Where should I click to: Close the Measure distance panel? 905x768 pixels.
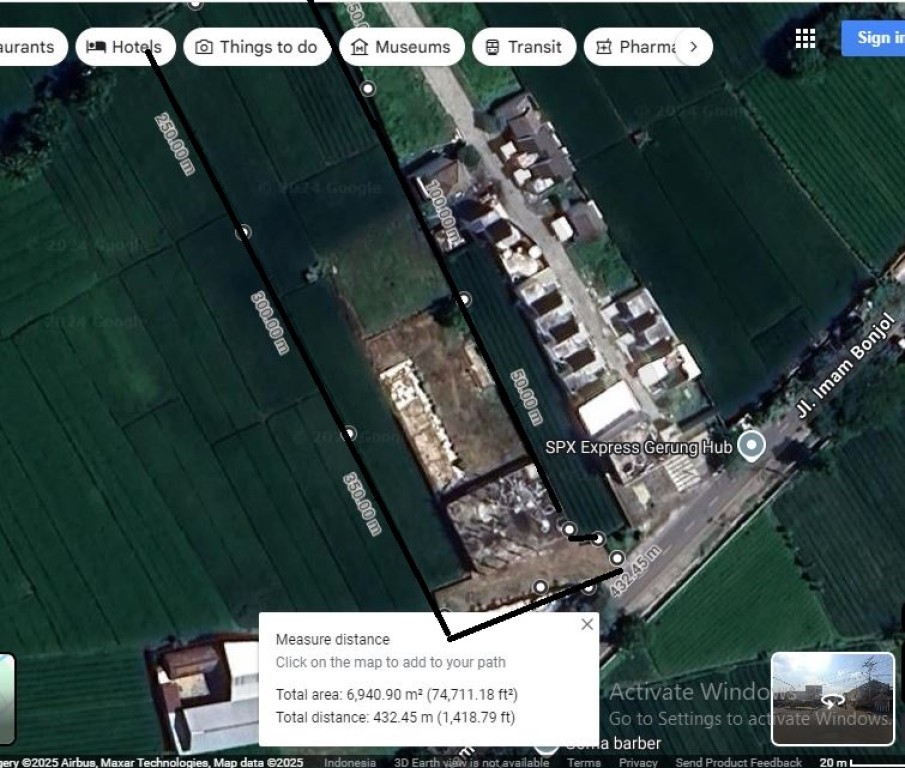tap(587, 624)
